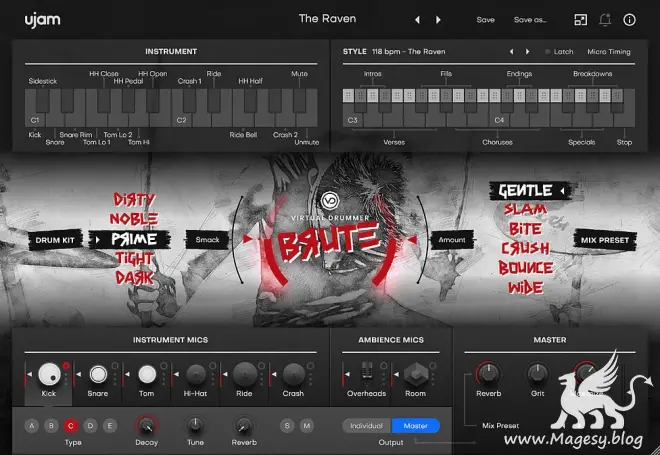Select the Noble drum kit

[x=134, y=219]
